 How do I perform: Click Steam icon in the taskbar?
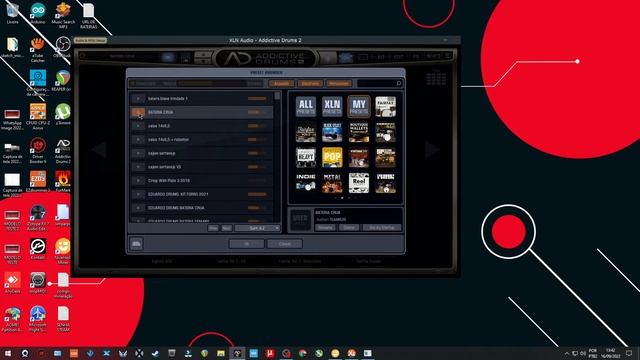coord(156,353)
